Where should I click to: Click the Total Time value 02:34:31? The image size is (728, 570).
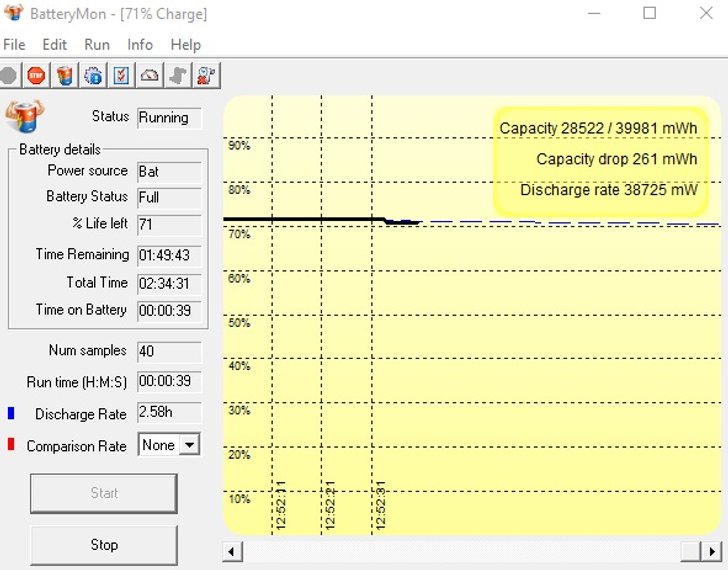tap(169, 284)
